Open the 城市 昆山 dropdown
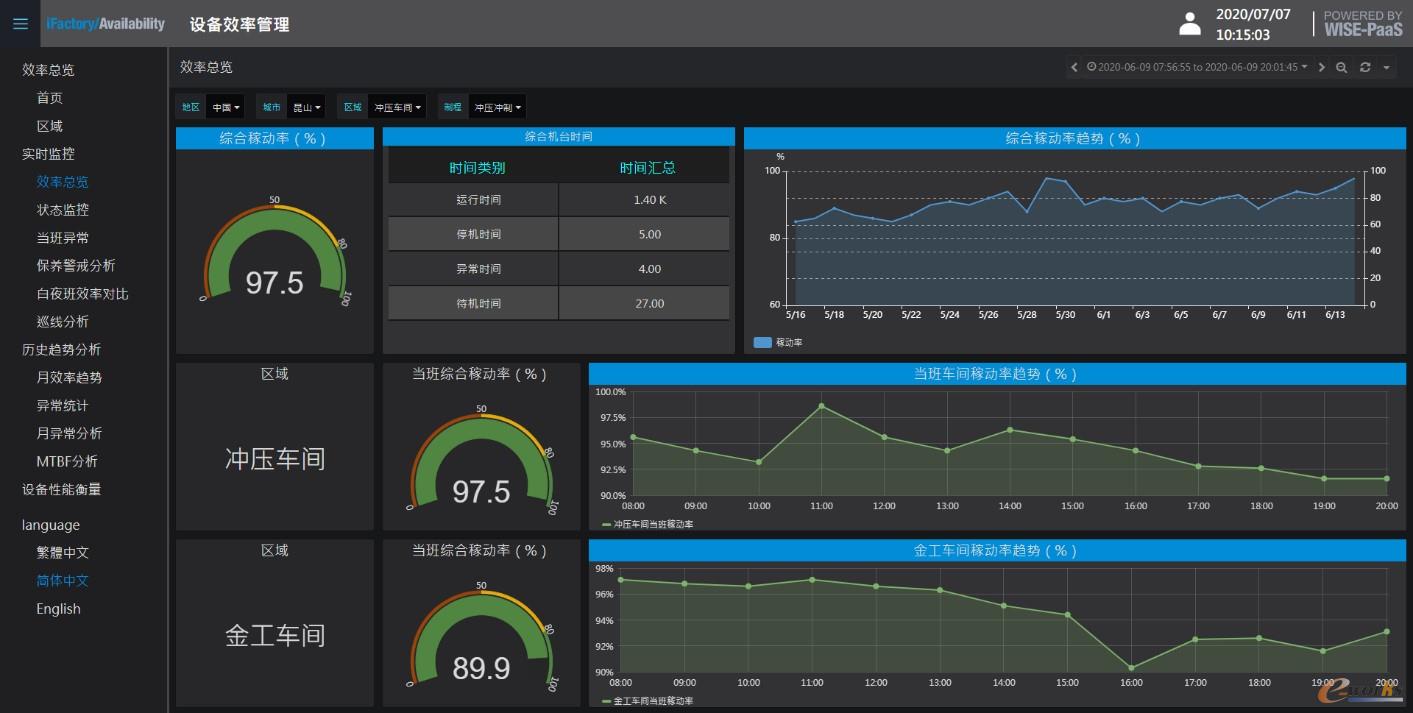Viewport: 1413px width, 713px height. pyautogui.click(x=306, y=107)
